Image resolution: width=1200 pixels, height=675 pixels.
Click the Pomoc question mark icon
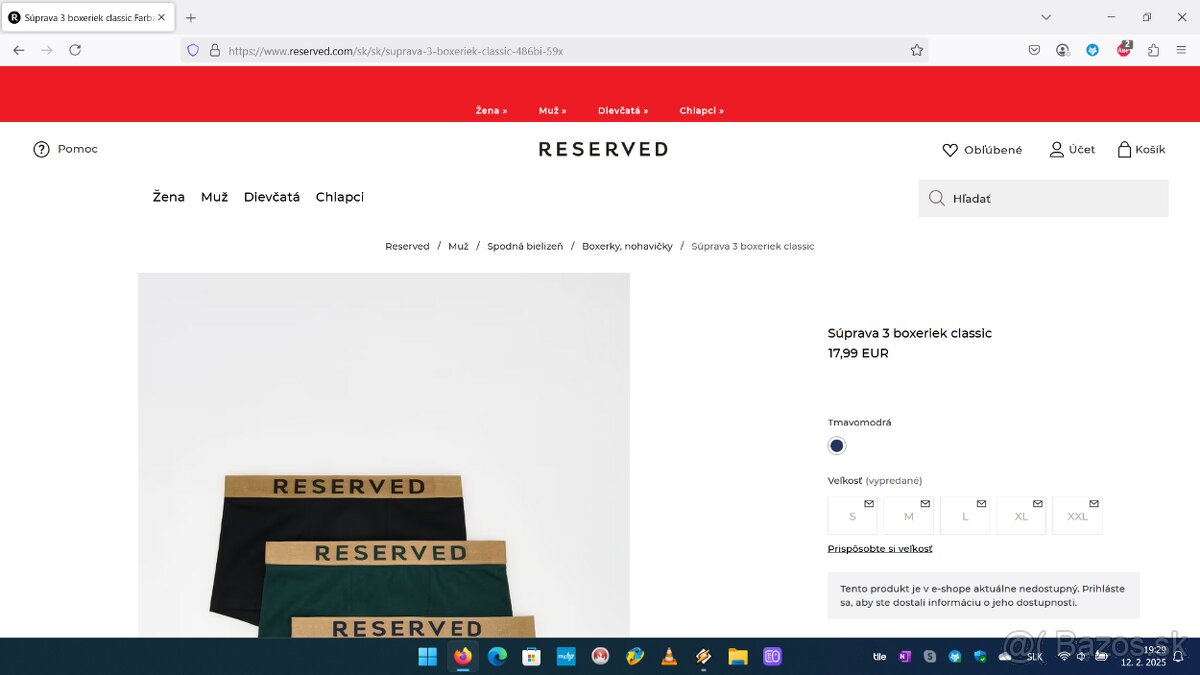click(41, 149)
